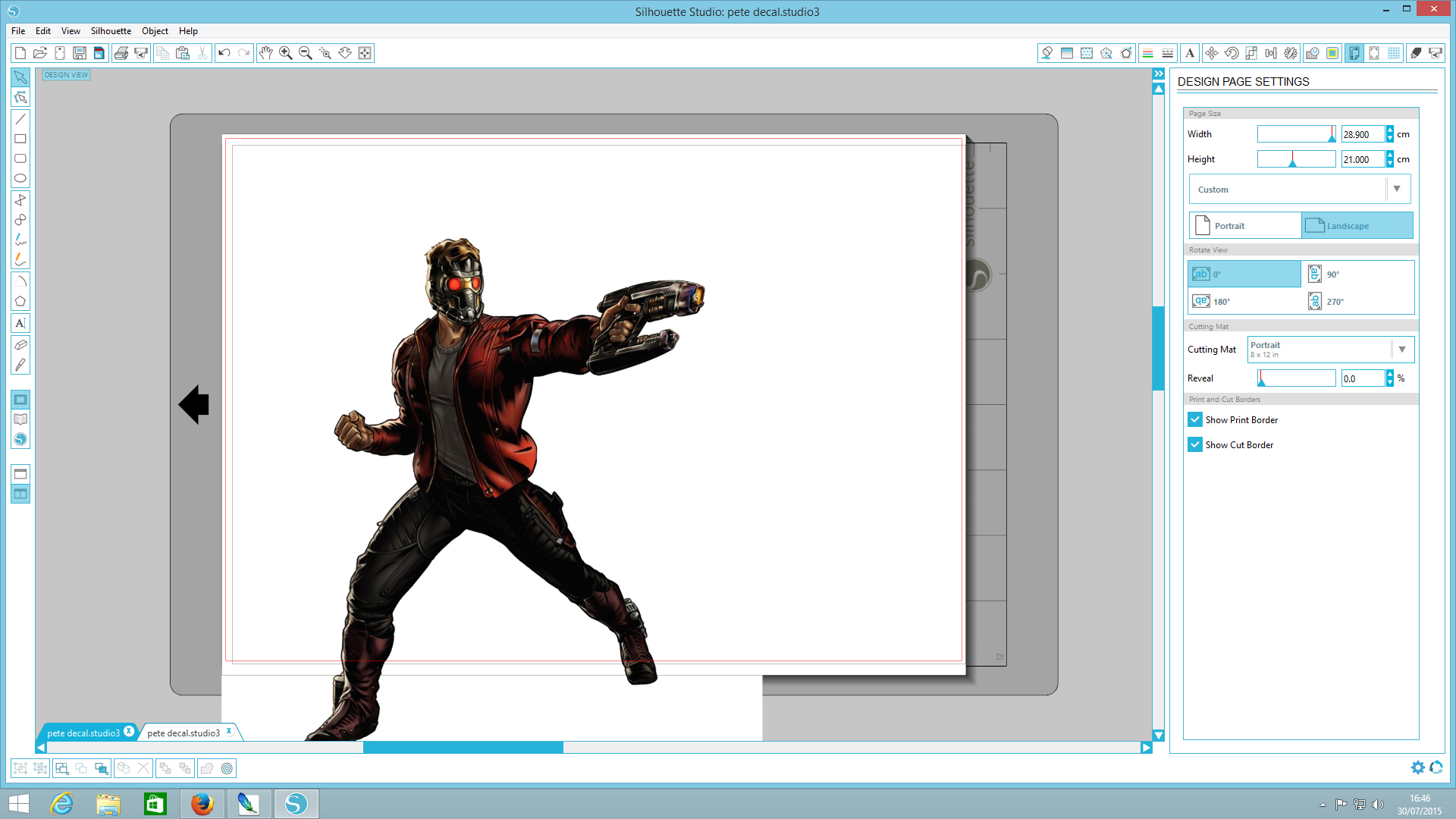Open the Custom page size dropdown
The image size is (1456, 819).
click(1300, 189)
